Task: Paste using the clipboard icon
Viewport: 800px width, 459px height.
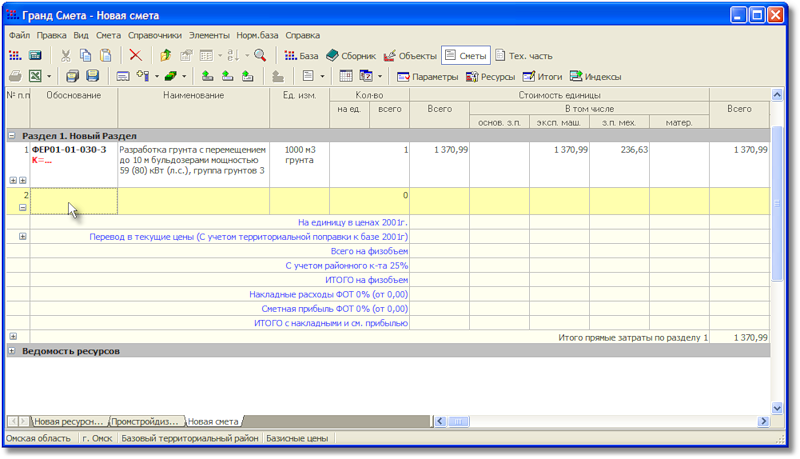Action: point(106,56)
